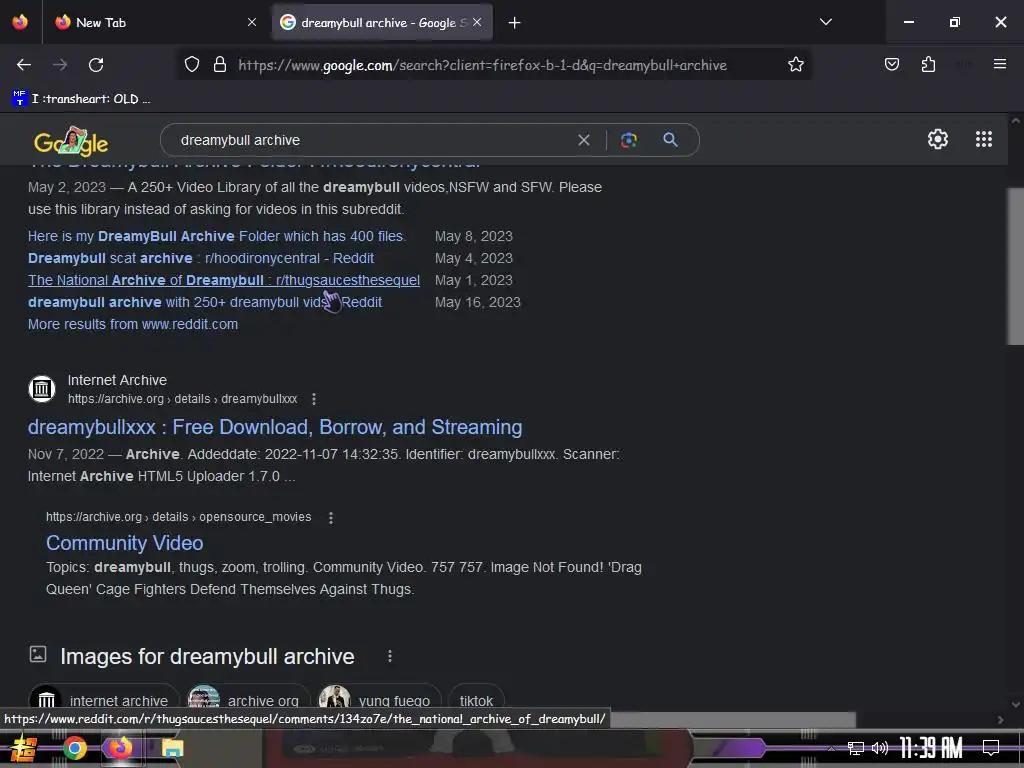Reload the current page
The height and width of the screenshot is (768, 1024).
pyautogui.click(x=96, y=65)
